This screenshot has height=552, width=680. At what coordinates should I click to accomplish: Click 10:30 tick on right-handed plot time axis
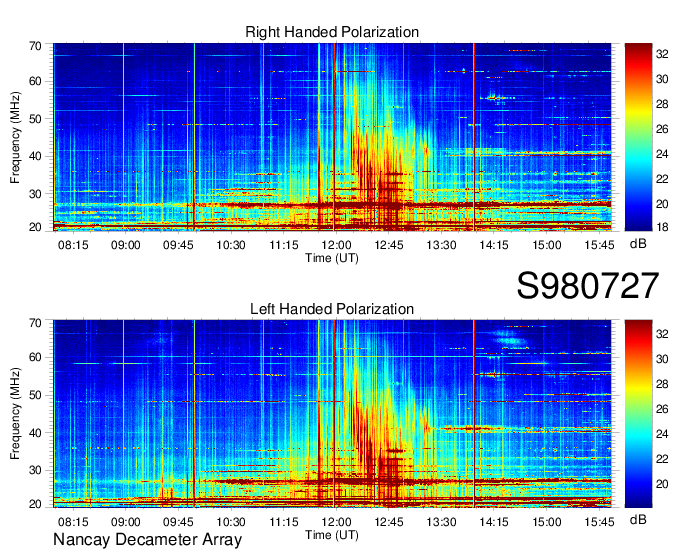[x=231, y=245]
